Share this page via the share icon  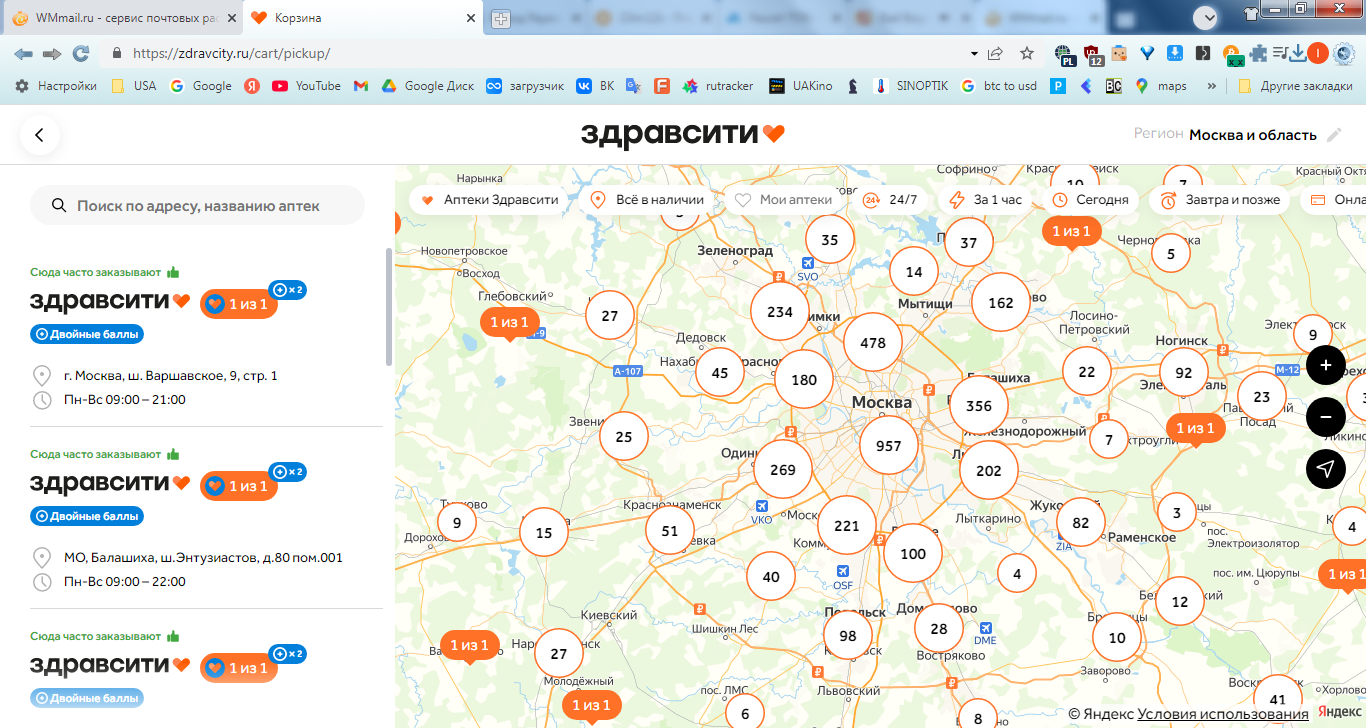(x=996, y=53)
